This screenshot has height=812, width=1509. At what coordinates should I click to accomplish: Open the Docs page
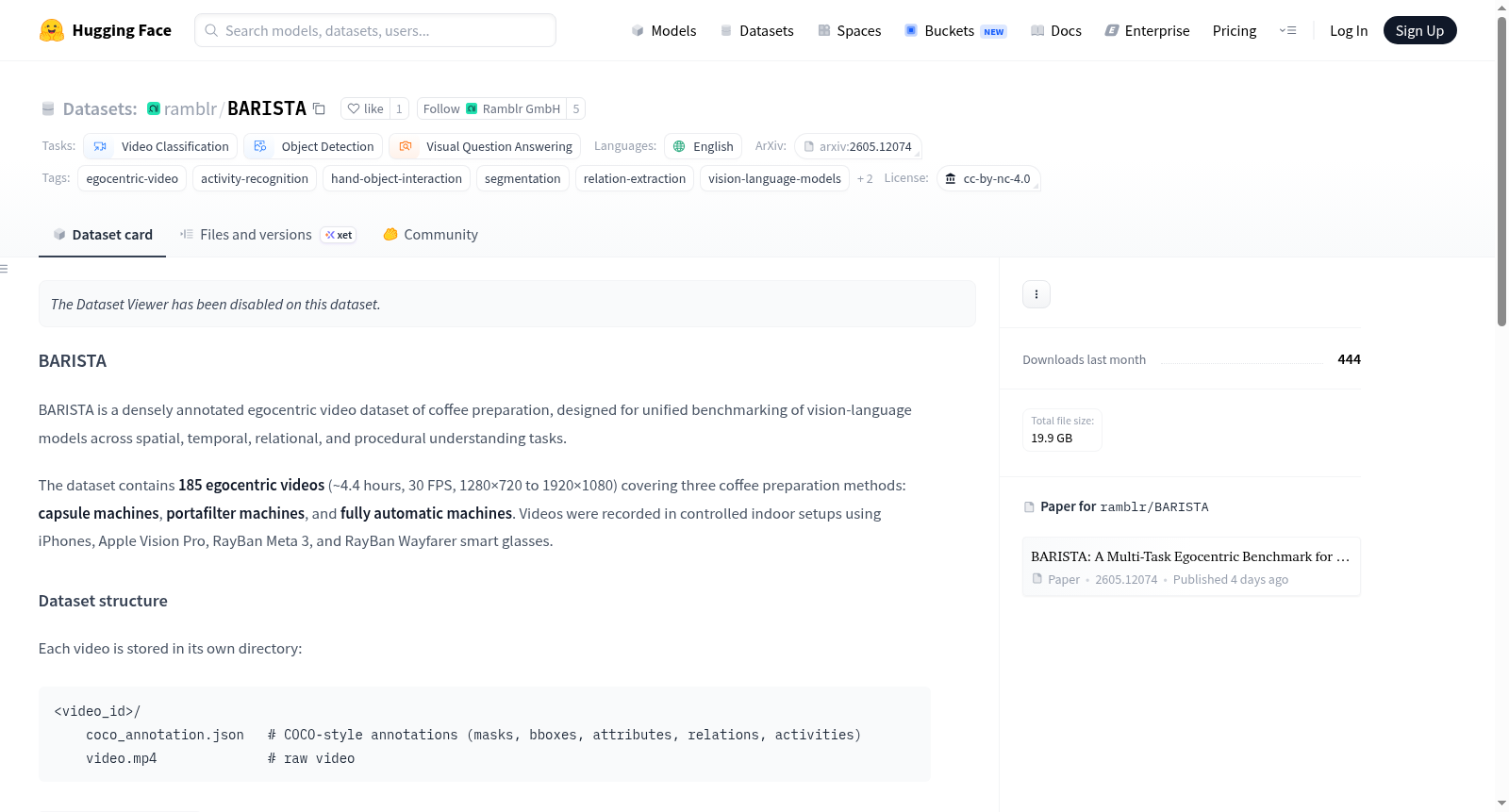point(1056,30)
